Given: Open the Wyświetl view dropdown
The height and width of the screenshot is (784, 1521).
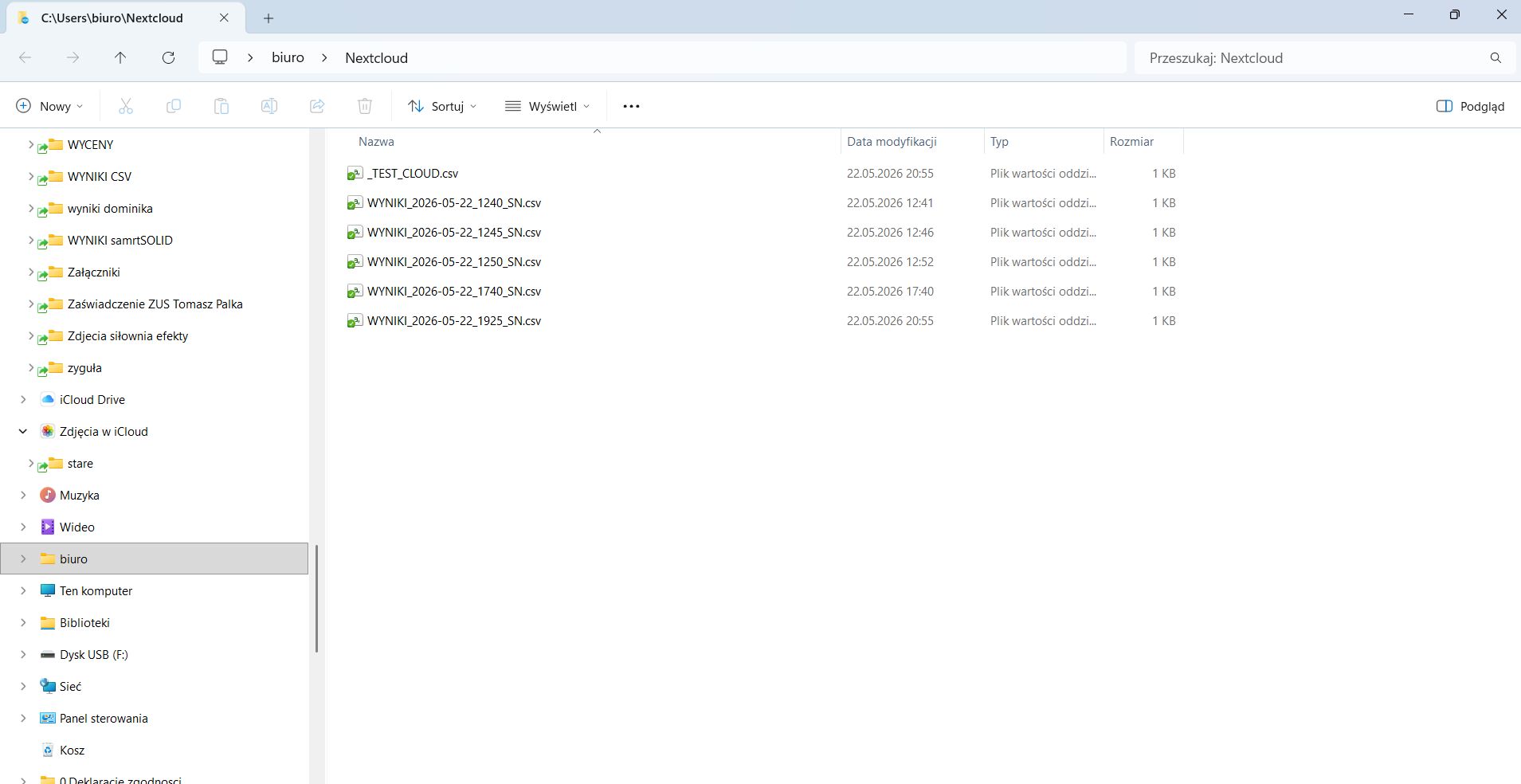Looking at the screenshot, I should coord(548,106).
